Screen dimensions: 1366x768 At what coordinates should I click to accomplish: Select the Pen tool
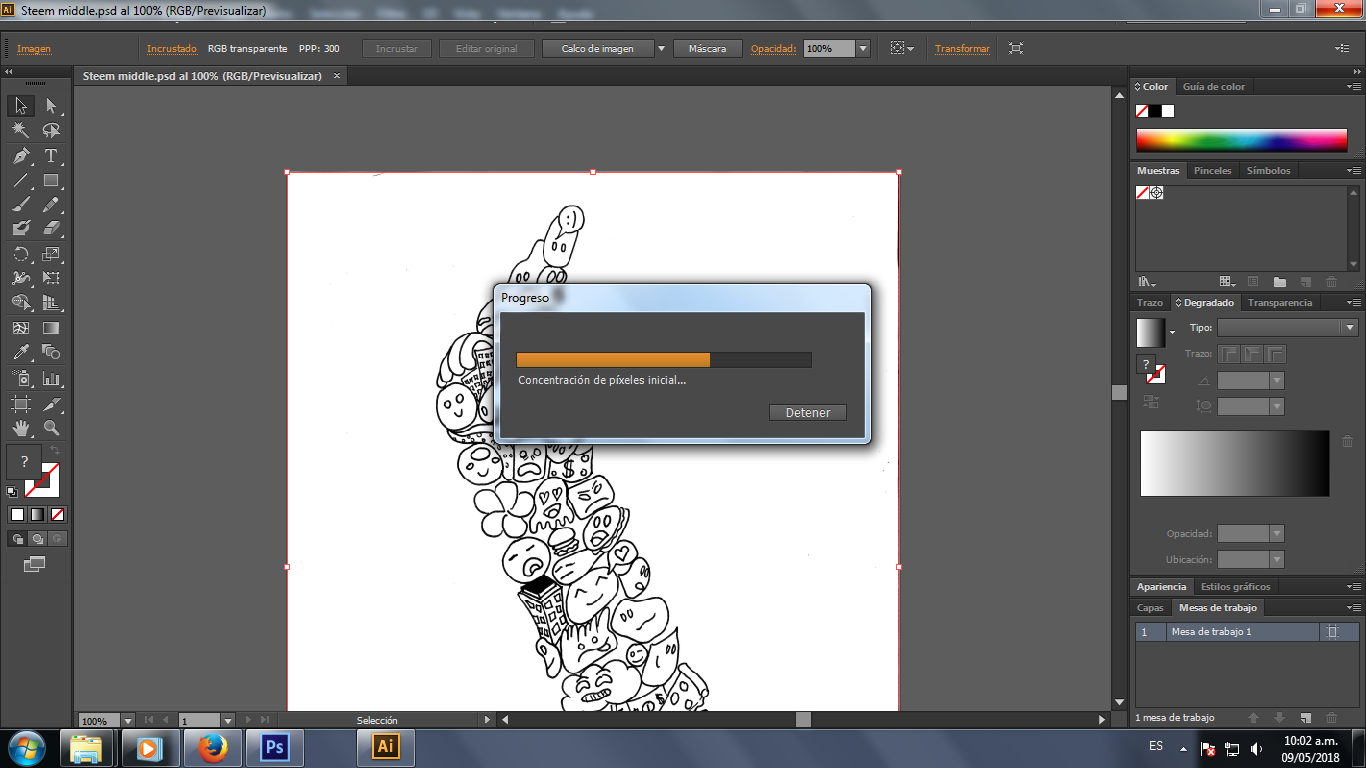21,156
